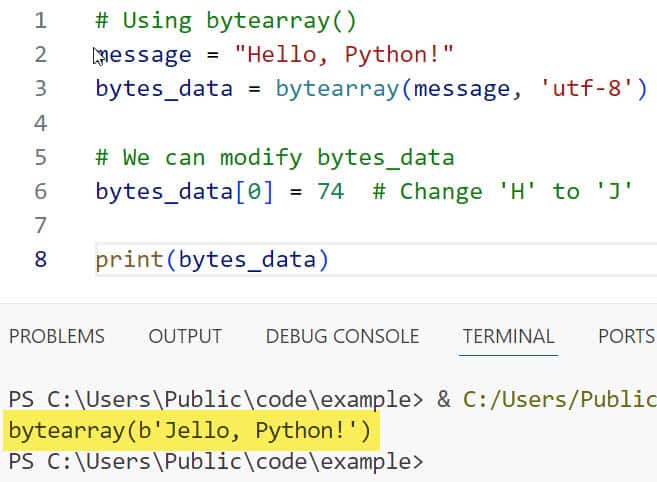This screenshot has height=482, width=657.
Task: Click comment "# Change 'H' to 'J'"
Action: pyautogui.click(x=502, y=192)
